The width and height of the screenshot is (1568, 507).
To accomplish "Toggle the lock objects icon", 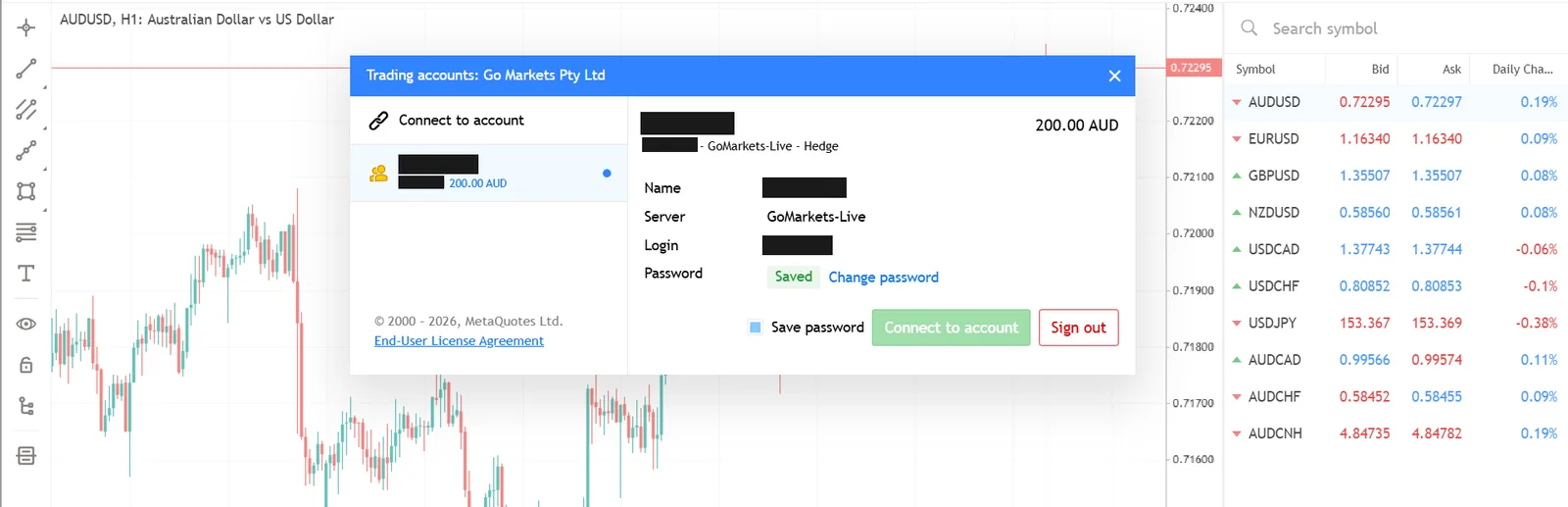I will 26,365.
